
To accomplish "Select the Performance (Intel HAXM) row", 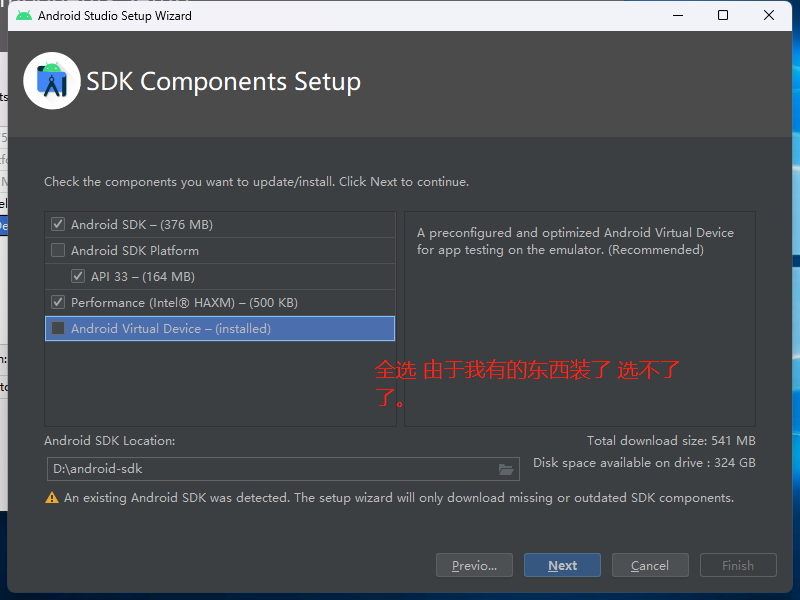I will coord(184,303).
